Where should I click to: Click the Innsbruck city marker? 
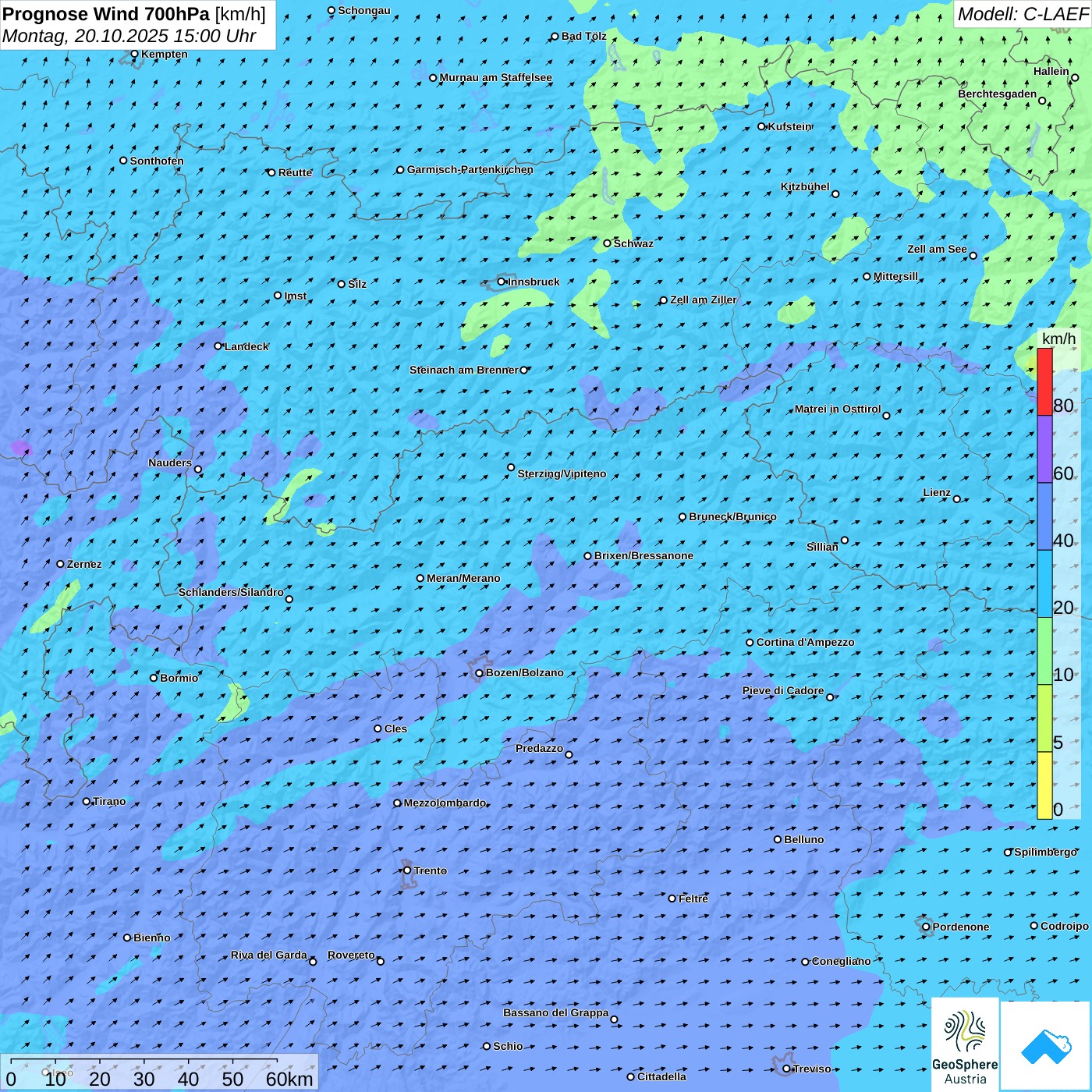pos(502,282)
